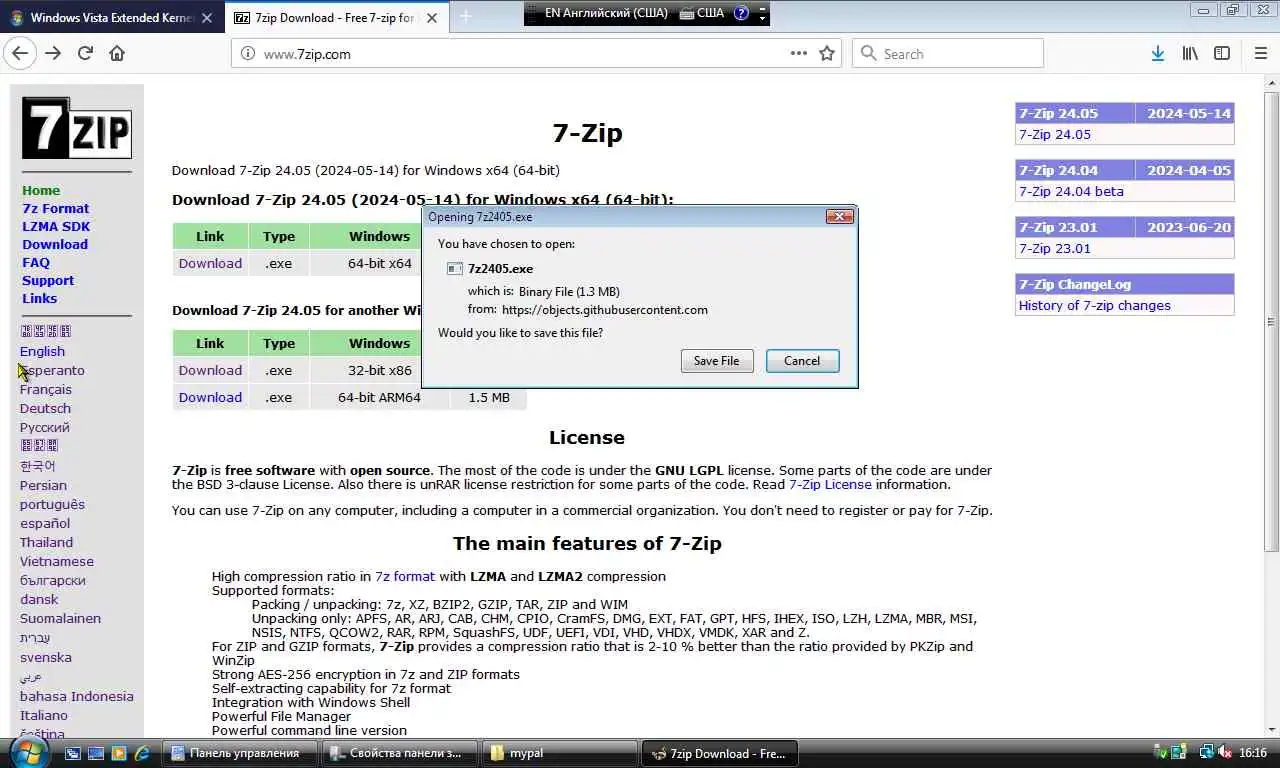Open a new tab with plus button
1280x768 pixels.
pos(465,17)
